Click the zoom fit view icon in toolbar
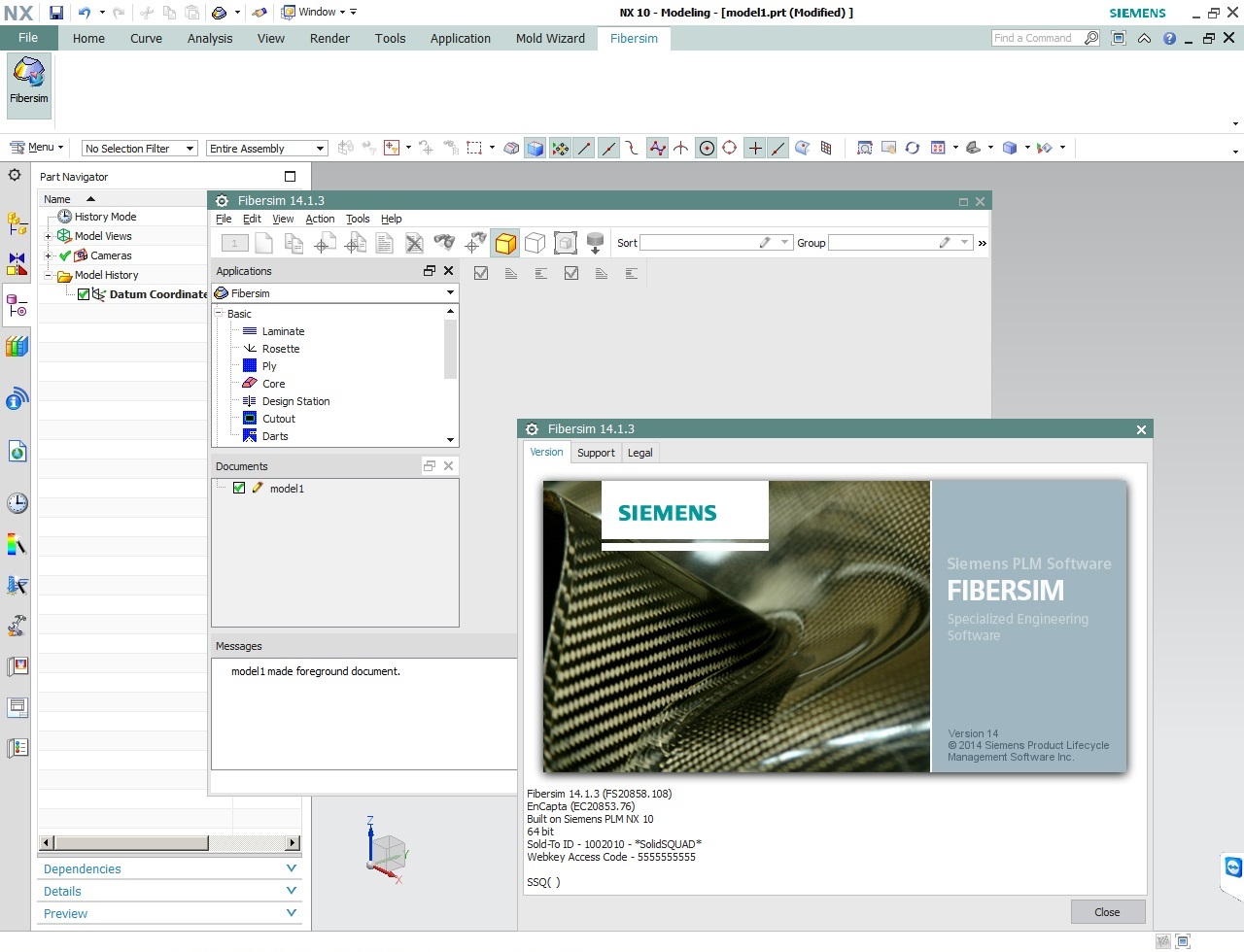 864,148
